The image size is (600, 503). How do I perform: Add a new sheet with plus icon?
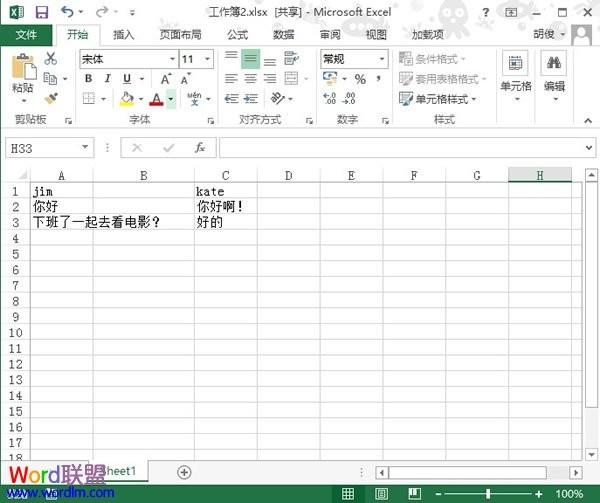184,471
